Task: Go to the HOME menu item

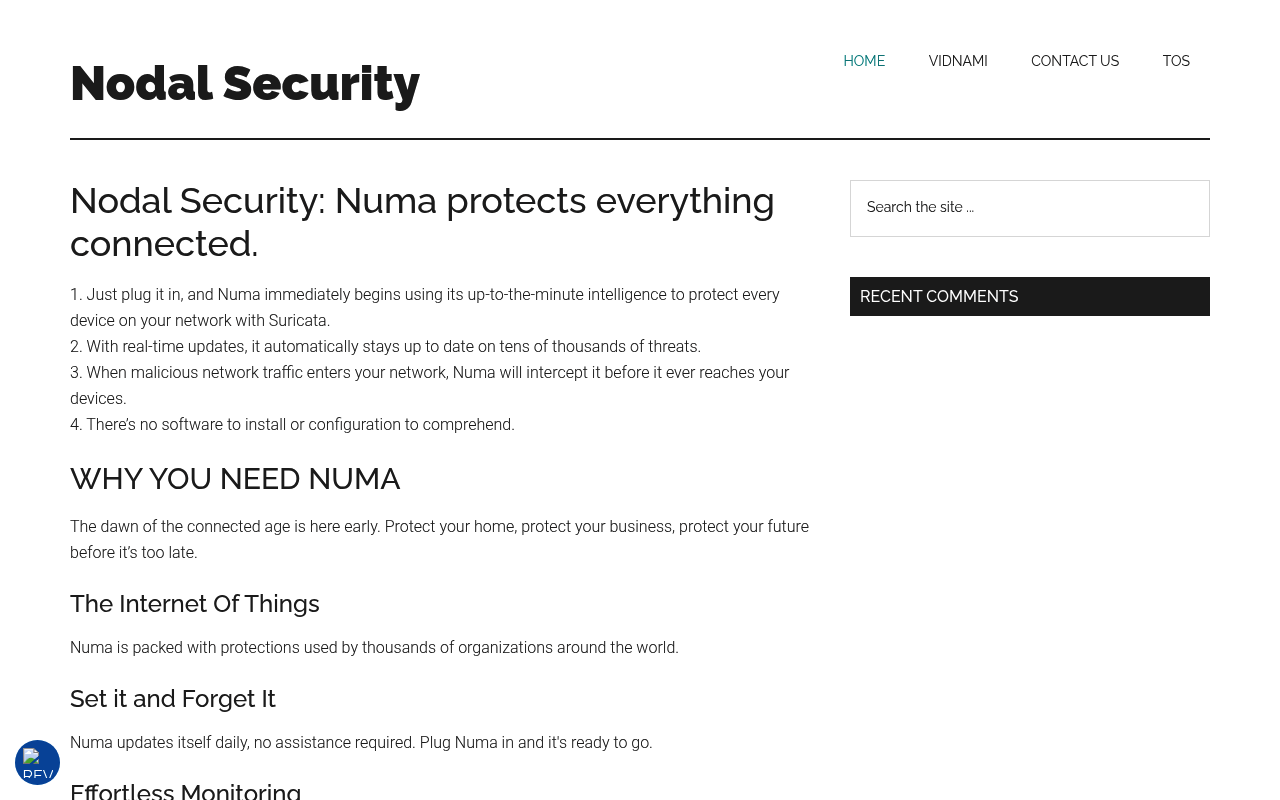Action: [864, 61]
